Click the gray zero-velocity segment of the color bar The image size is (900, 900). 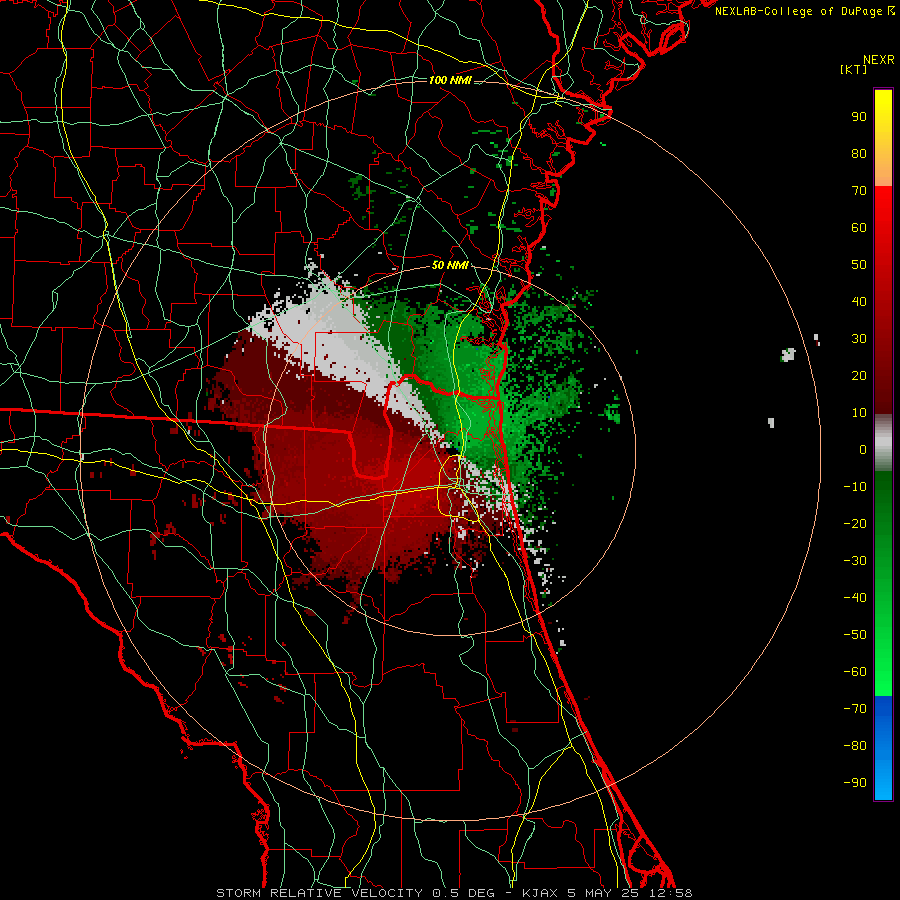click(x=883, y=443)
